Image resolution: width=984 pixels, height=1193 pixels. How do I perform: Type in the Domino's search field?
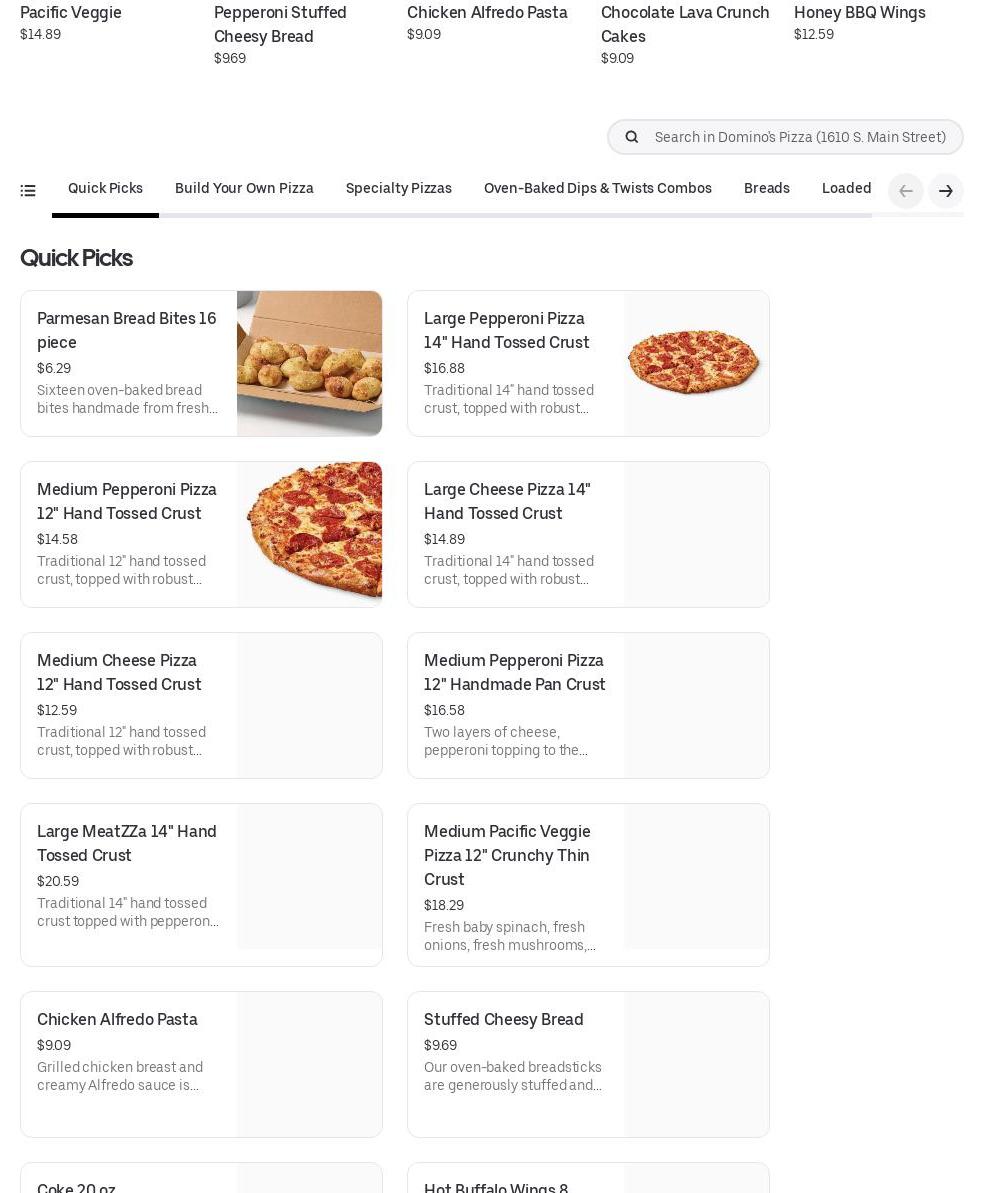[800, 137]
